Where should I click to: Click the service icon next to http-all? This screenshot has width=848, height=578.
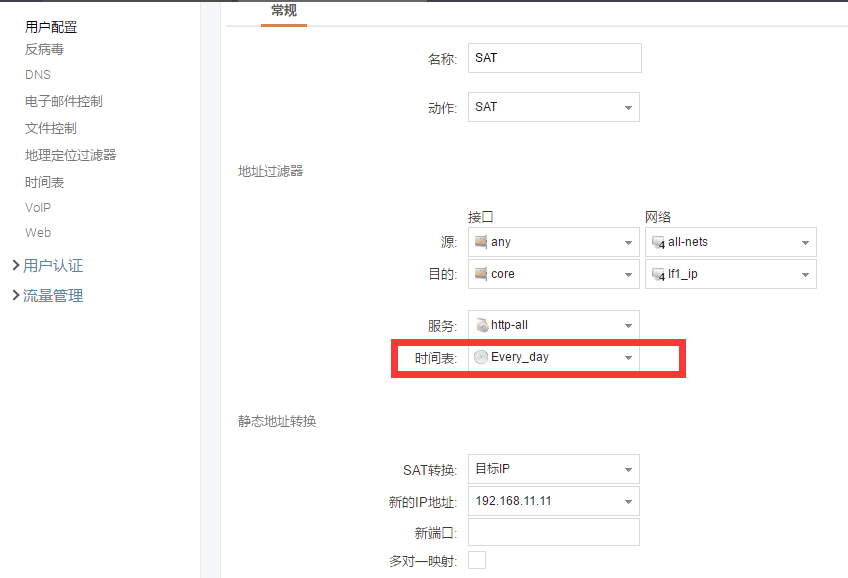pos(481,325)
